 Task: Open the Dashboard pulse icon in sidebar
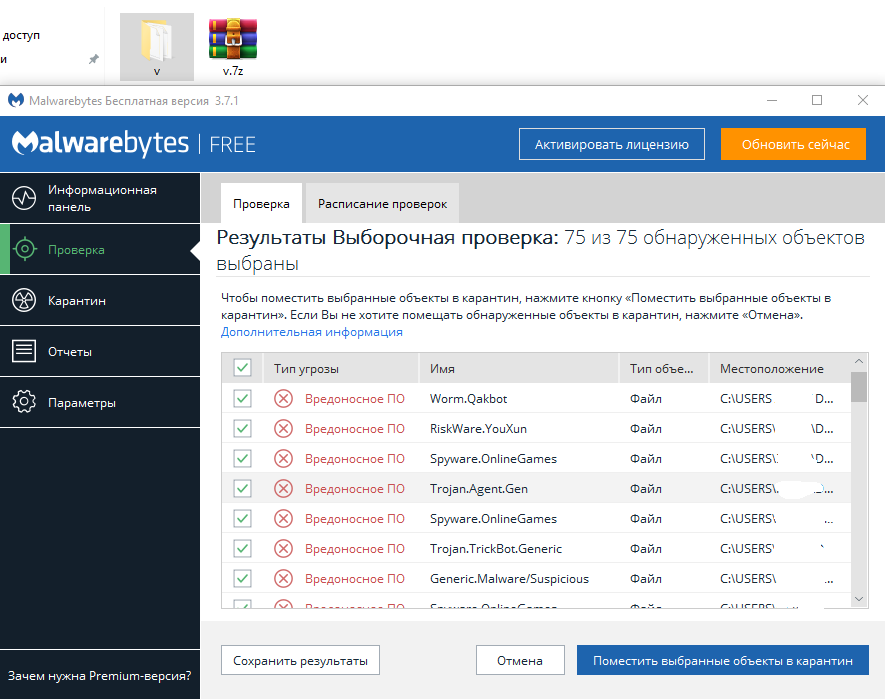[x=24, y=198]
